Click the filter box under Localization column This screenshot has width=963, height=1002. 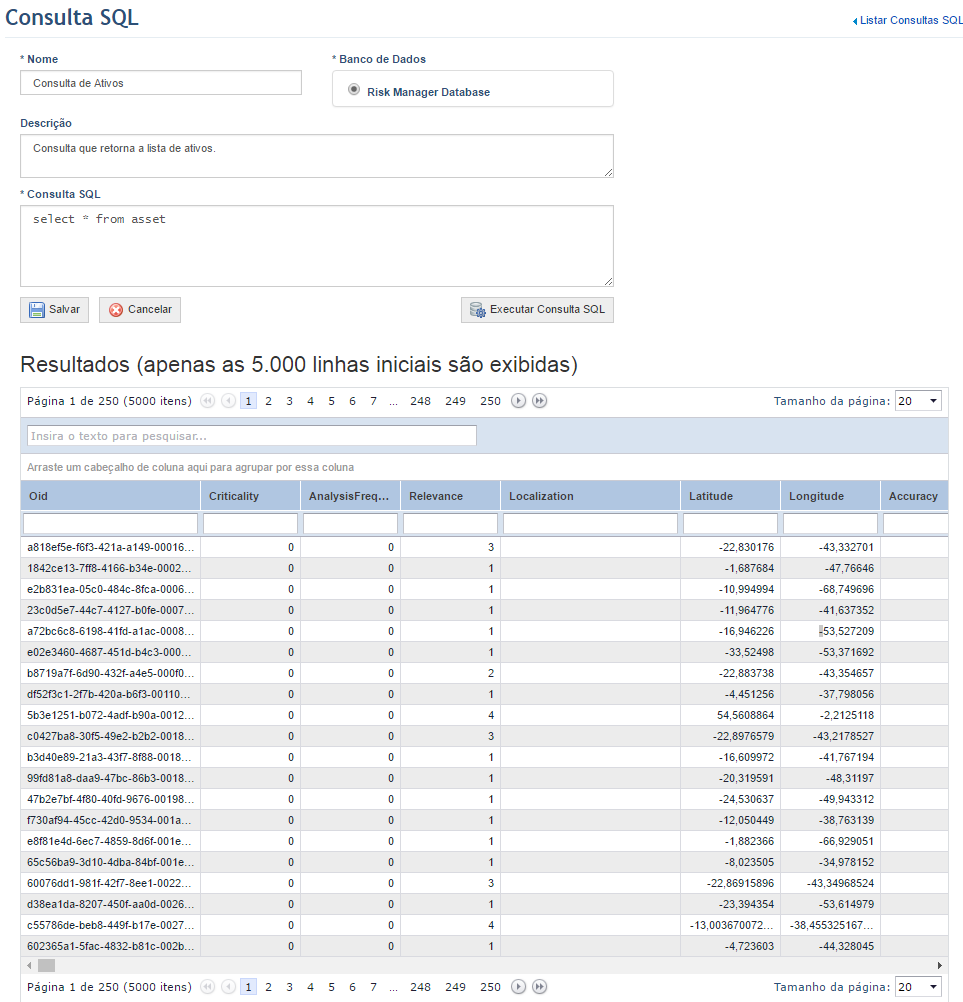[x=590, y=523]
